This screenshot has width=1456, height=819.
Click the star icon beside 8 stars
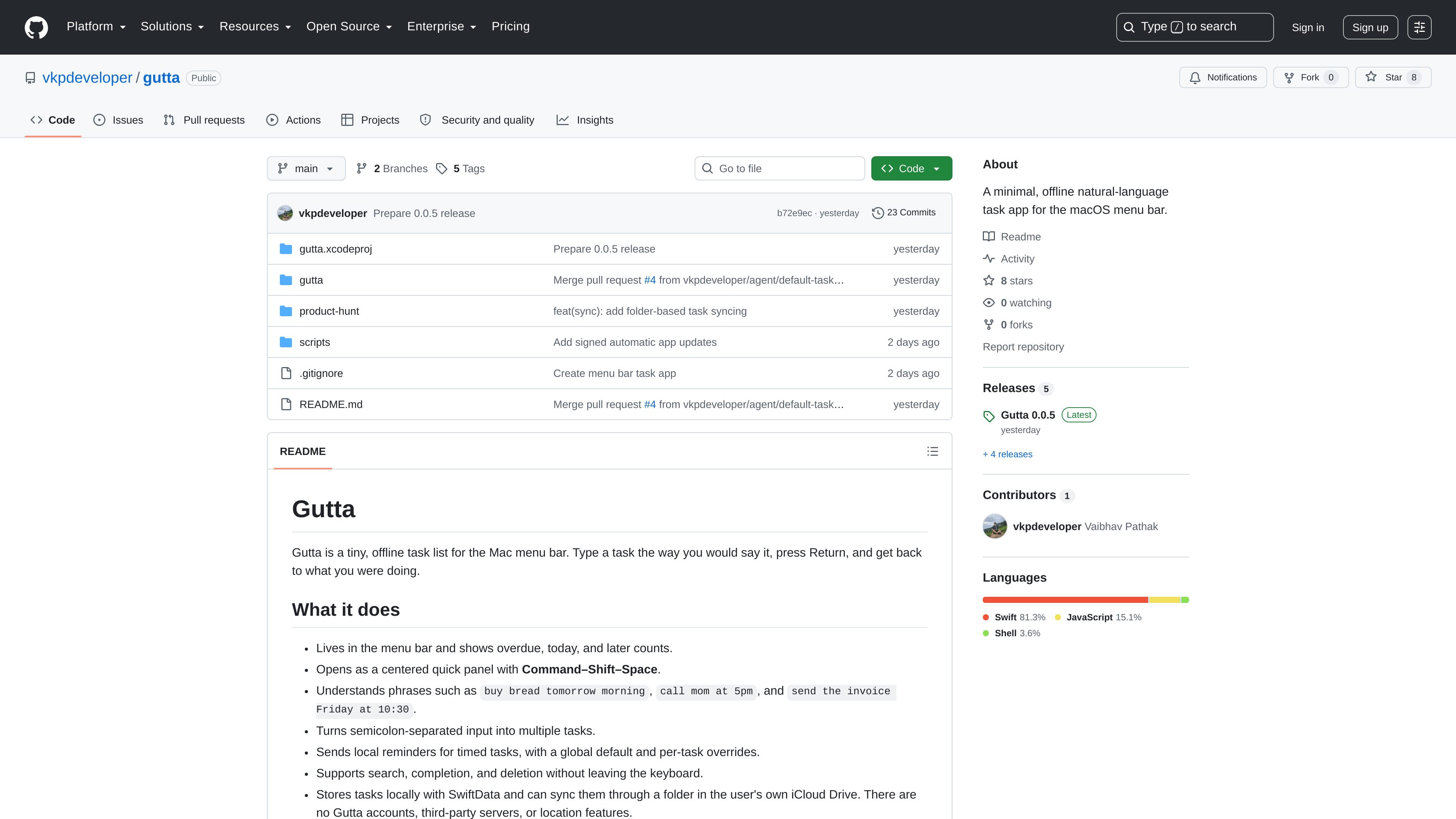click(988, 280)
